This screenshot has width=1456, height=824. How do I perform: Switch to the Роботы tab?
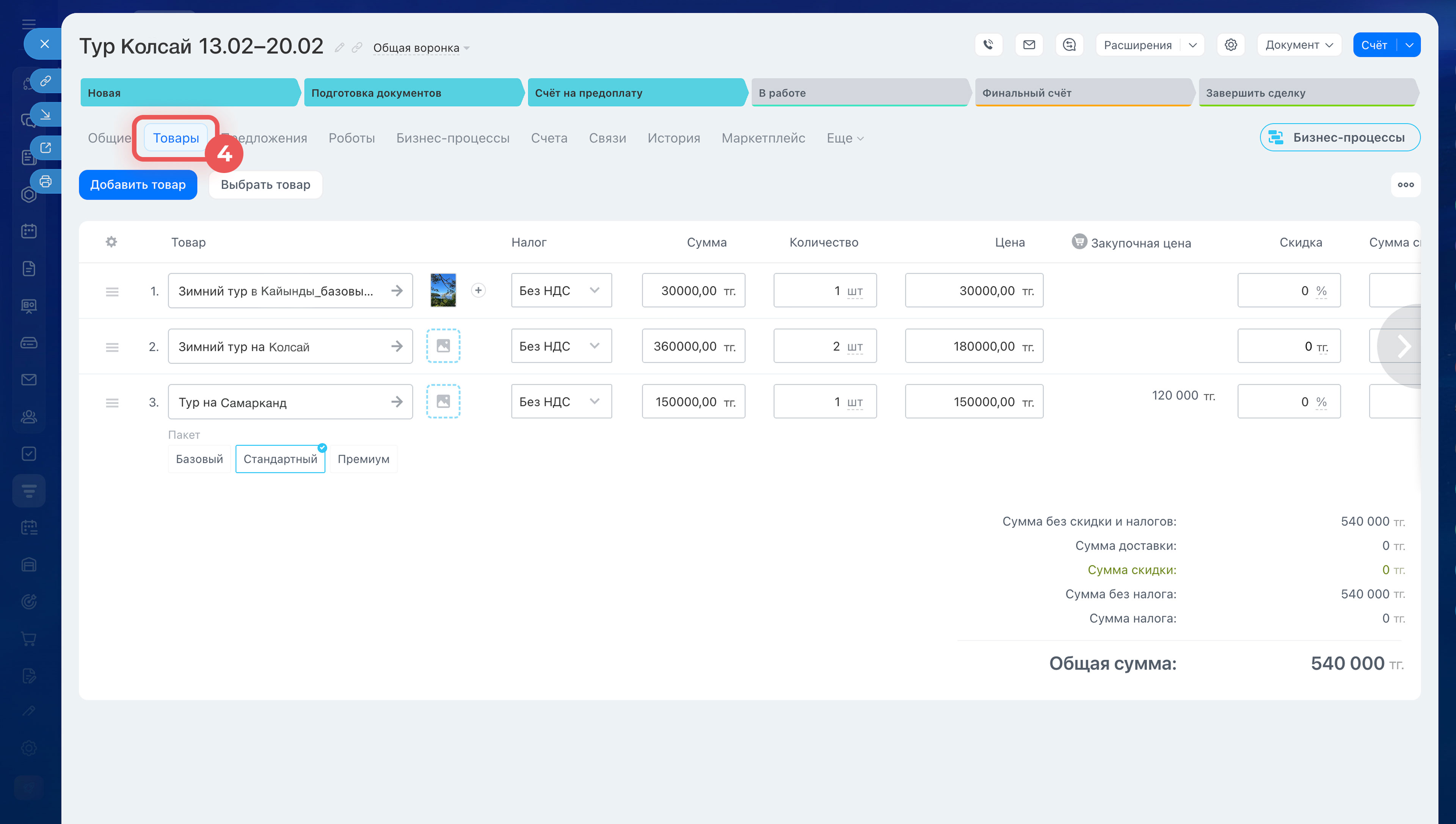click(x=352, y=138)
